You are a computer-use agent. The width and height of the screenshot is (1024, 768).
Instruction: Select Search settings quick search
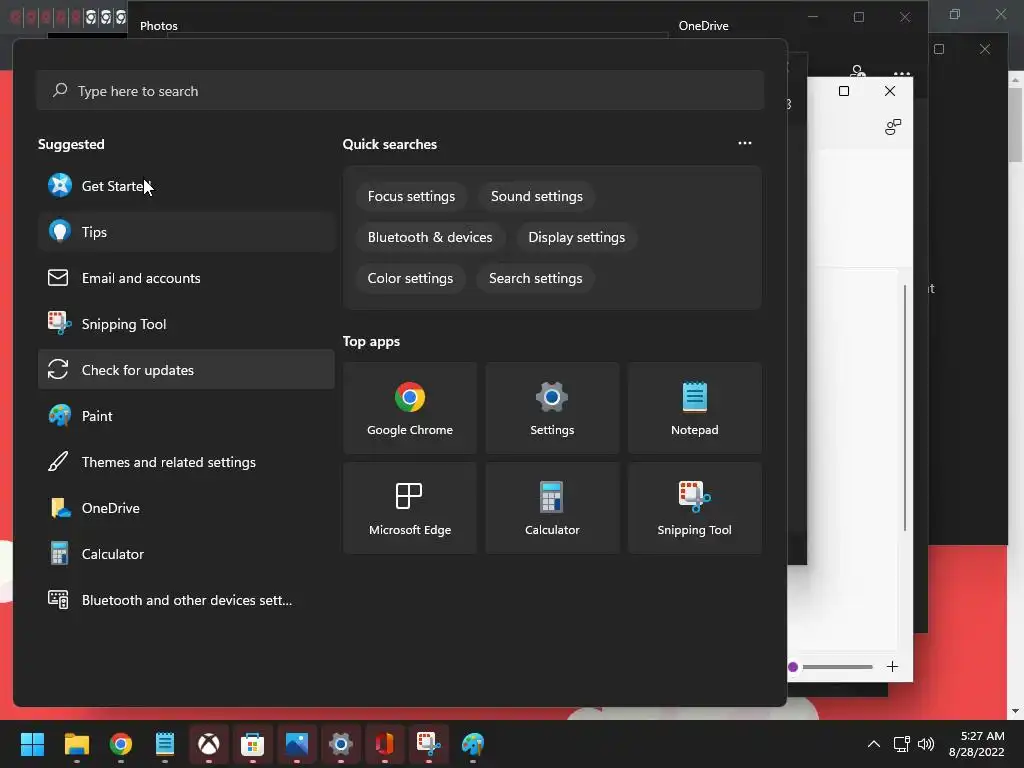[536, 278]
